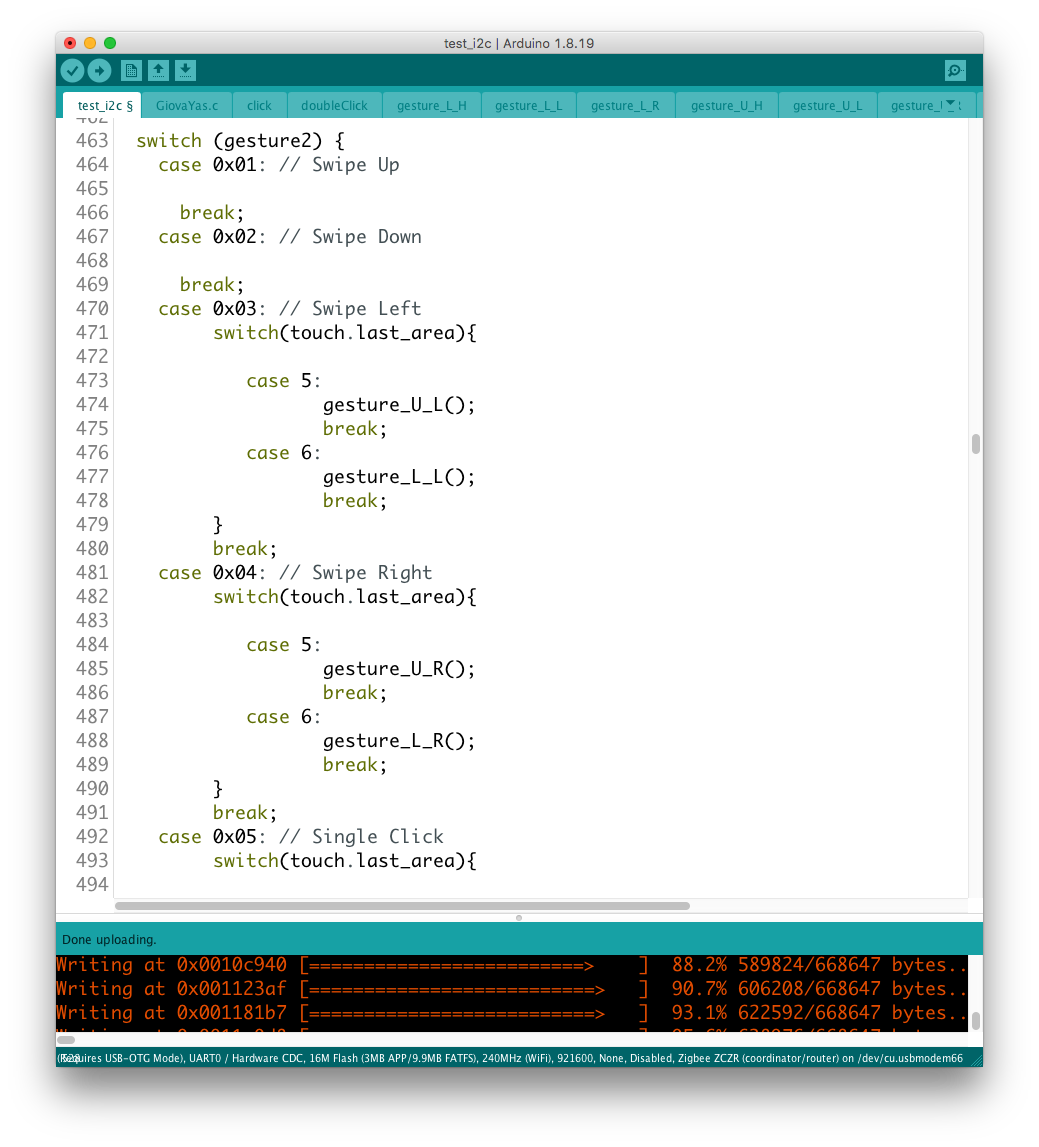Click the editor horizontal scrollbar
This screenshot has width=1039, height=1147.
point(402,906)
